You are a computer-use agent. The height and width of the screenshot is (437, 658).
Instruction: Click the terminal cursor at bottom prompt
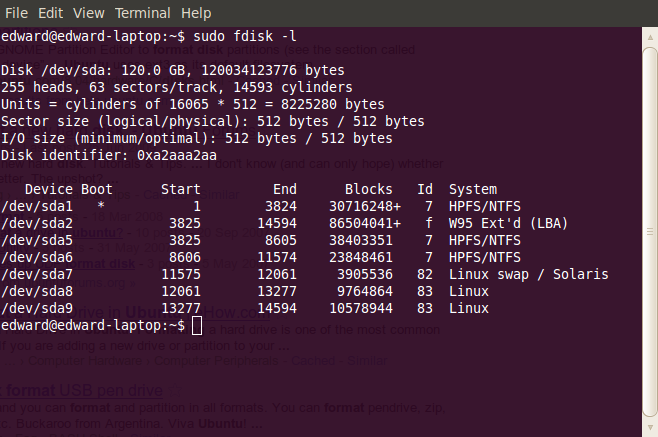click(197, 326)
